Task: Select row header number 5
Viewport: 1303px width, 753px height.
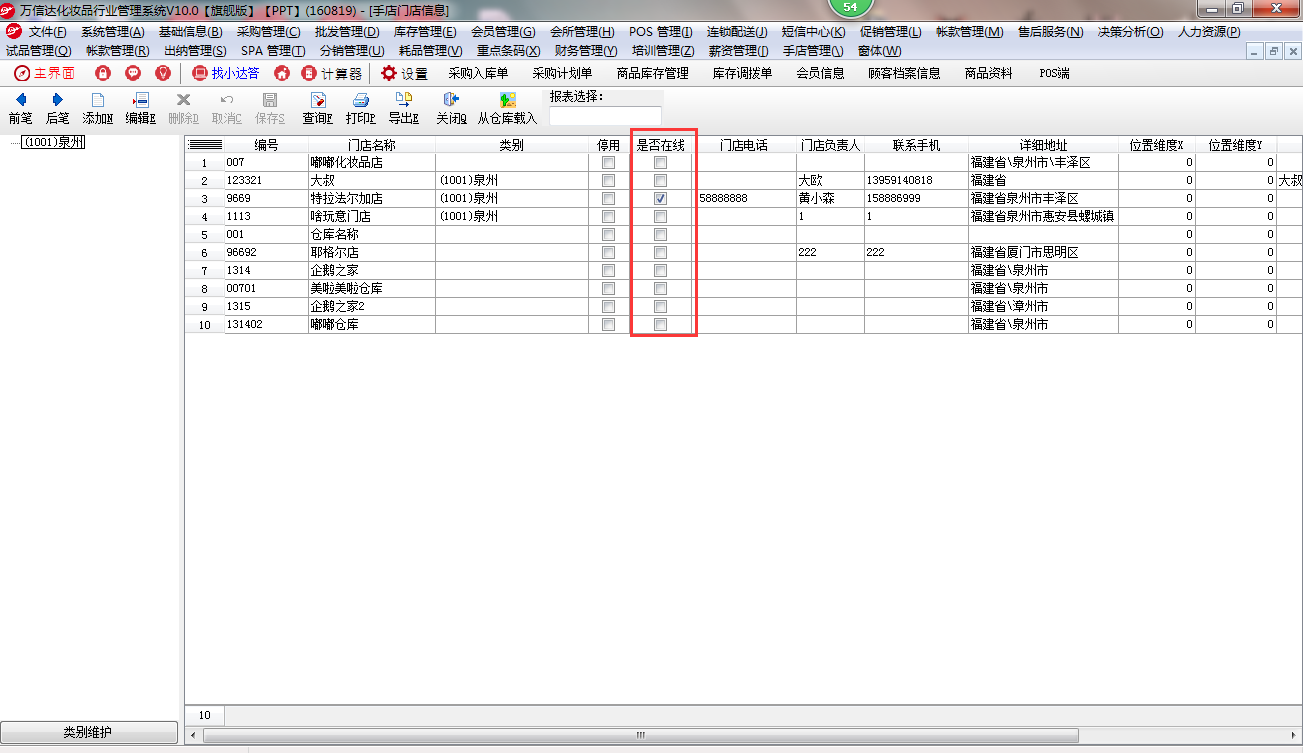Action: point(205,235)
